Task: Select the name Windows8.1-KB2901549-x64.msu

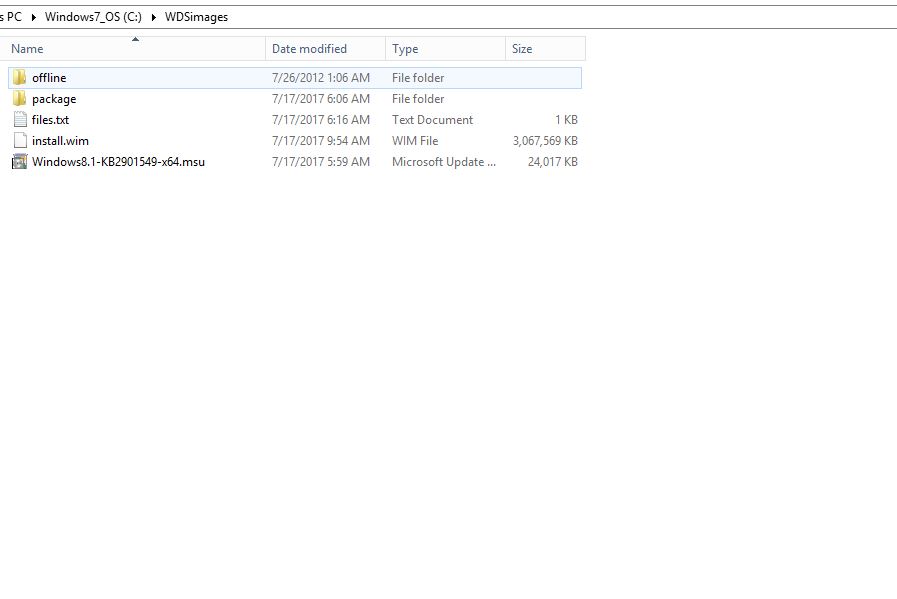Action: [118, 162]
